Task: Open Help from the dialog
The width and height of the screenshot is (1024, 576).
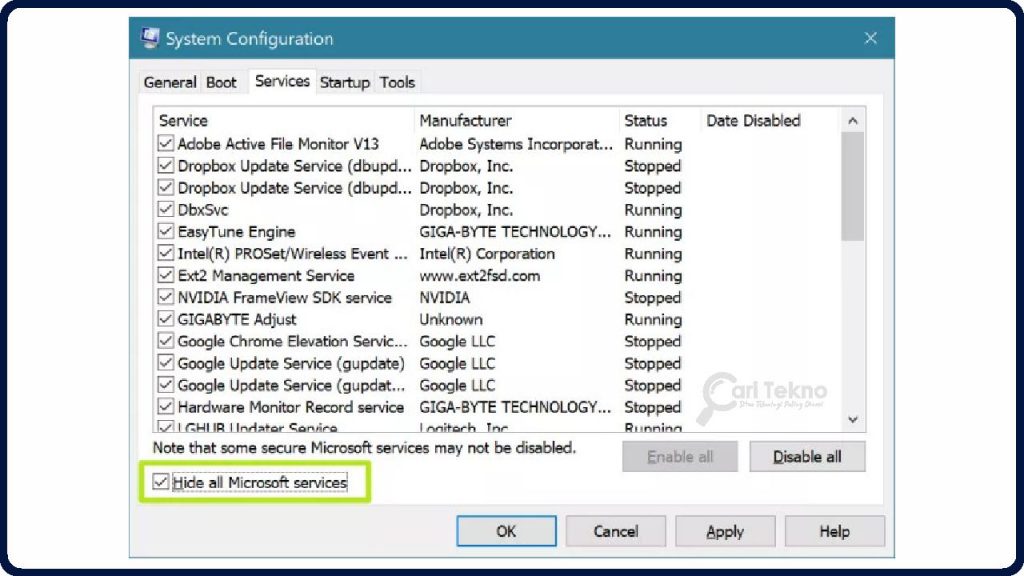Action: tap(834, 531)
